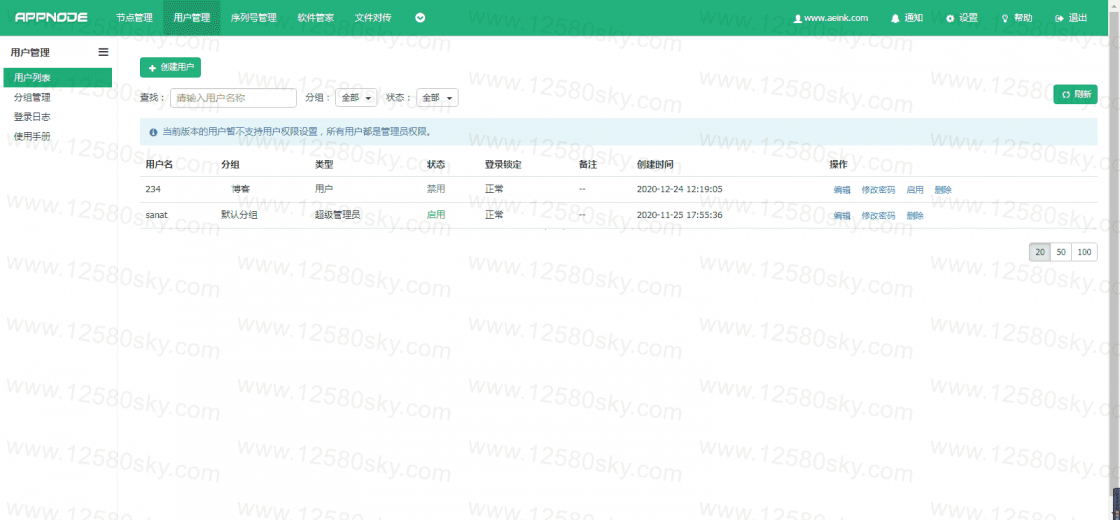Click the 禁用 status of user 234
This screenshot has height=520, width=1120.
(436, 189)
